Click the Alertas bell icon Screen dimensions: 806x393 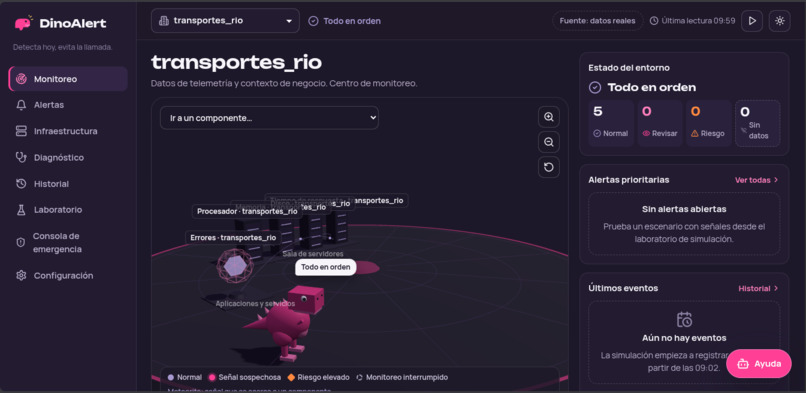point(21,105)
